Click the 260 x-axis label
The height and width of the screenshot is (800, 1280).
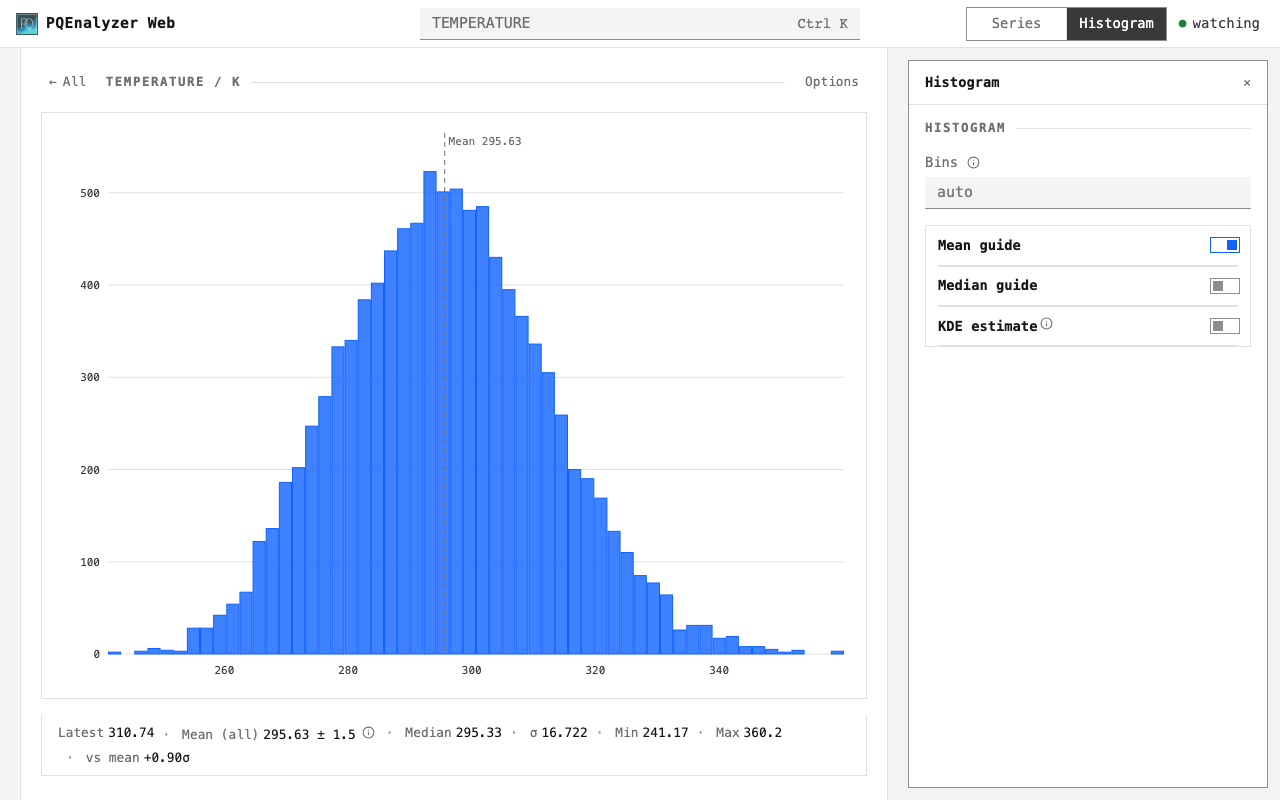(224, 670)
